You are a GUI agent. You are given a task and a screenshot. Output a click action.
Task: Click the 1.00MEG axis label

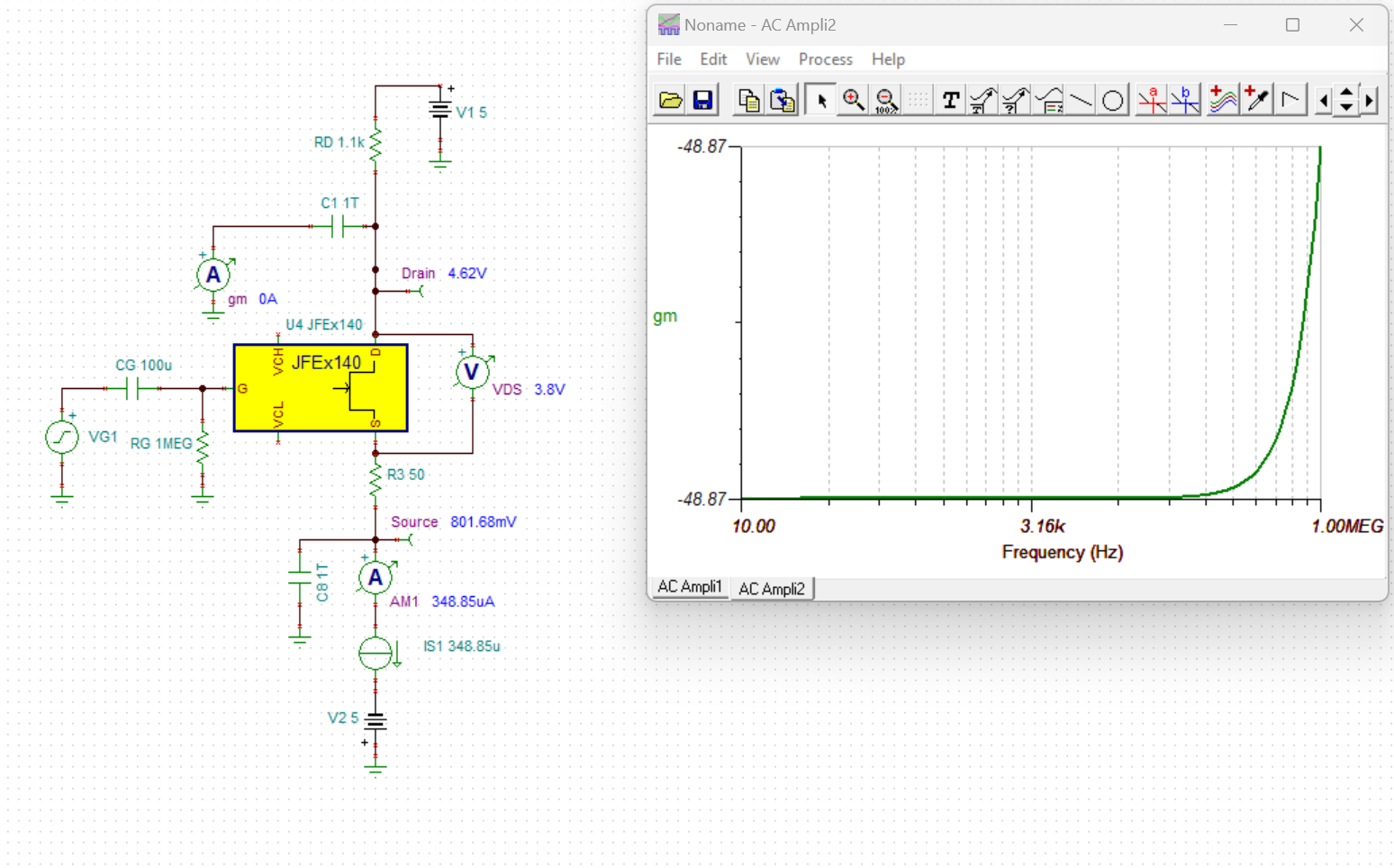1347,526
